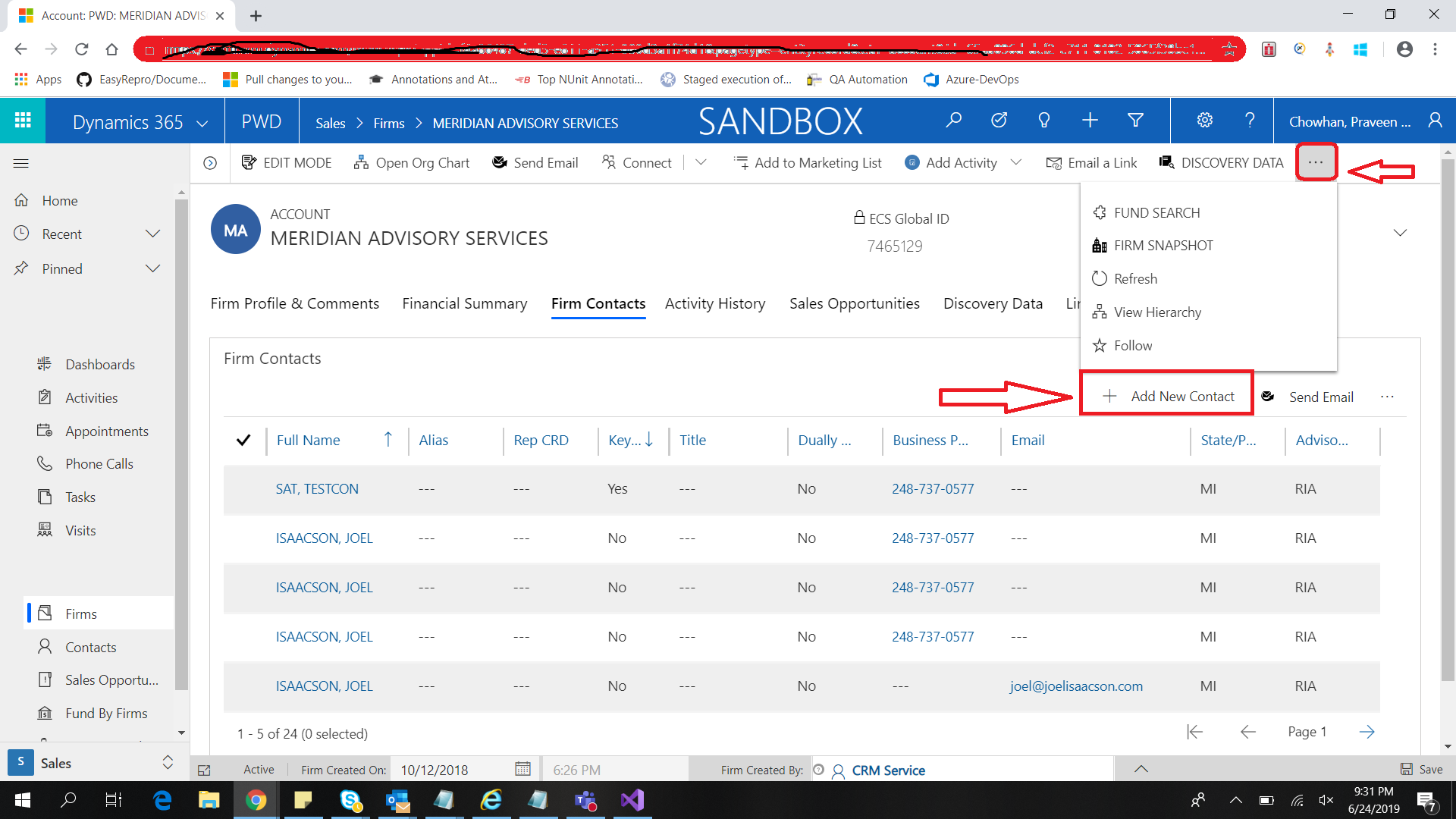The width and height of the screenshot is (1456, 819).
Task: Click the Email a Link icon
Action: [1053, 162]
